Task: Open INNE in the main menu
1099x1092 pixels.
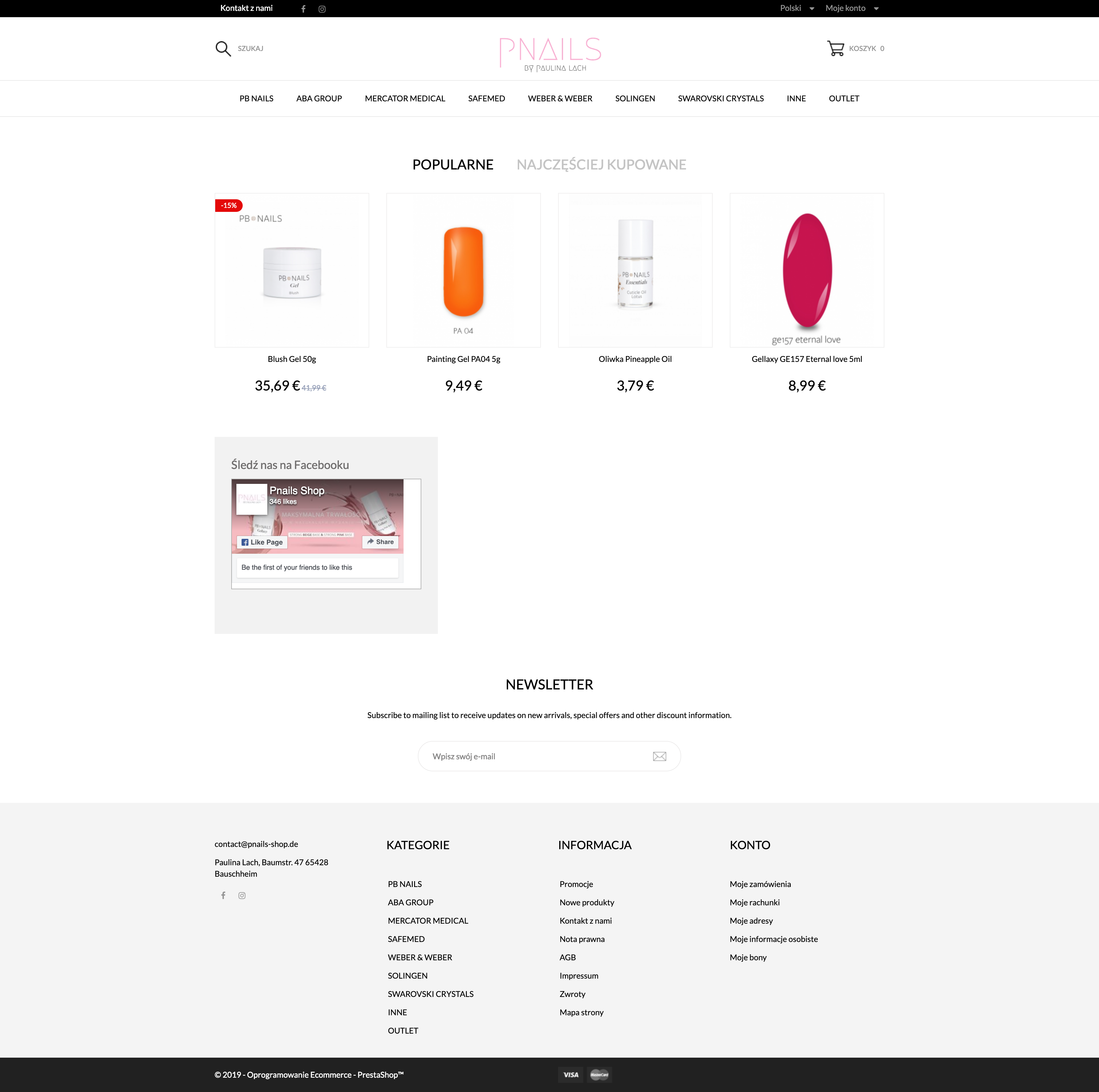Action: point(796,98)
